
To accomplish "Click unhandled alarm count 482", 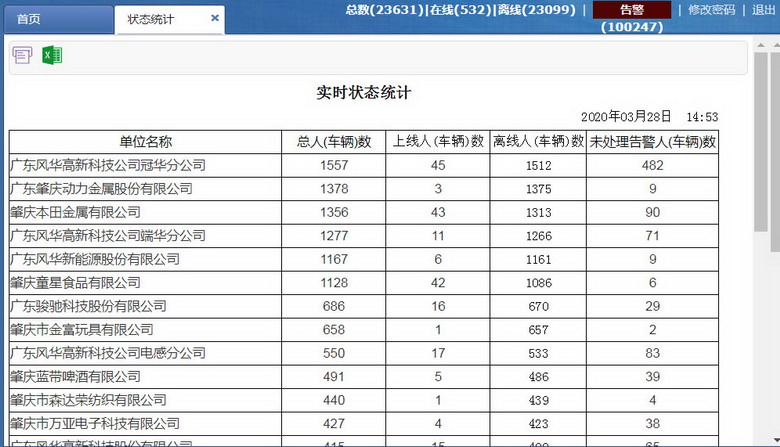I will coord(652,165).
